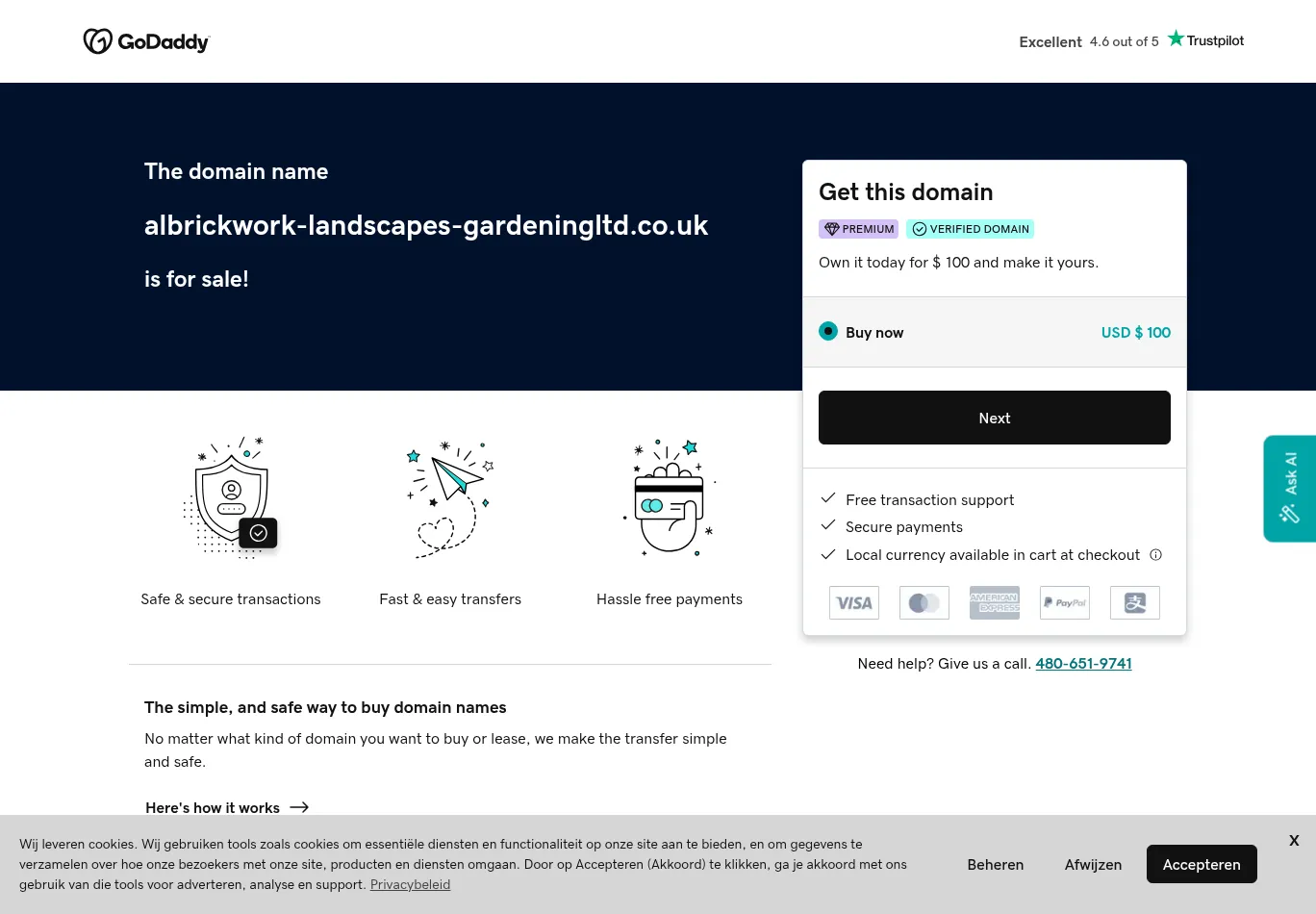Click the Visa payment icon

[854, 603]
